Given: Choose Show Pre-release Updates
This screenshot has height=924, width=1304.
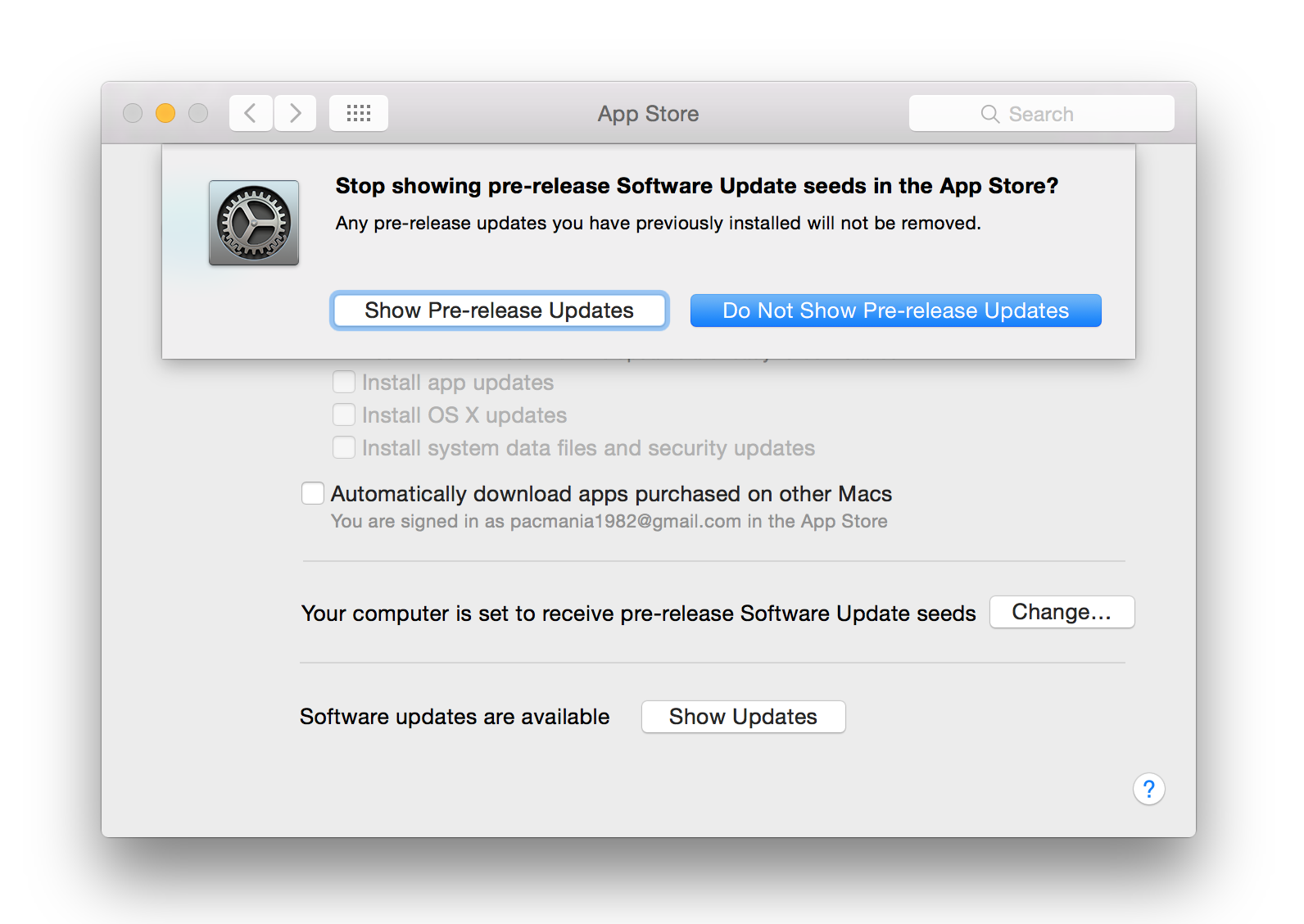Looking at the screenshot, I should (x=500, y=310).
